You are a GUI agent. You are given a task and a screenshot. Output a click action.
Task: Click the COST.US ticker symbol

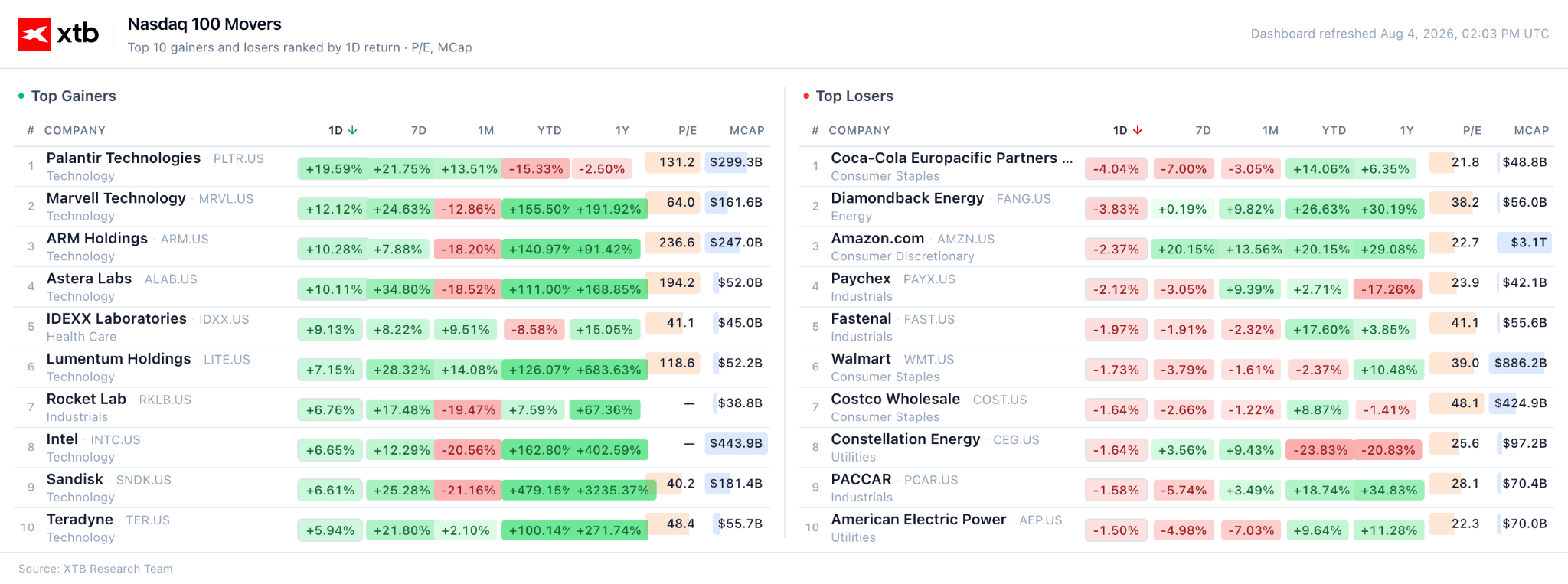pyautogui.click(x=1000, y=400)
